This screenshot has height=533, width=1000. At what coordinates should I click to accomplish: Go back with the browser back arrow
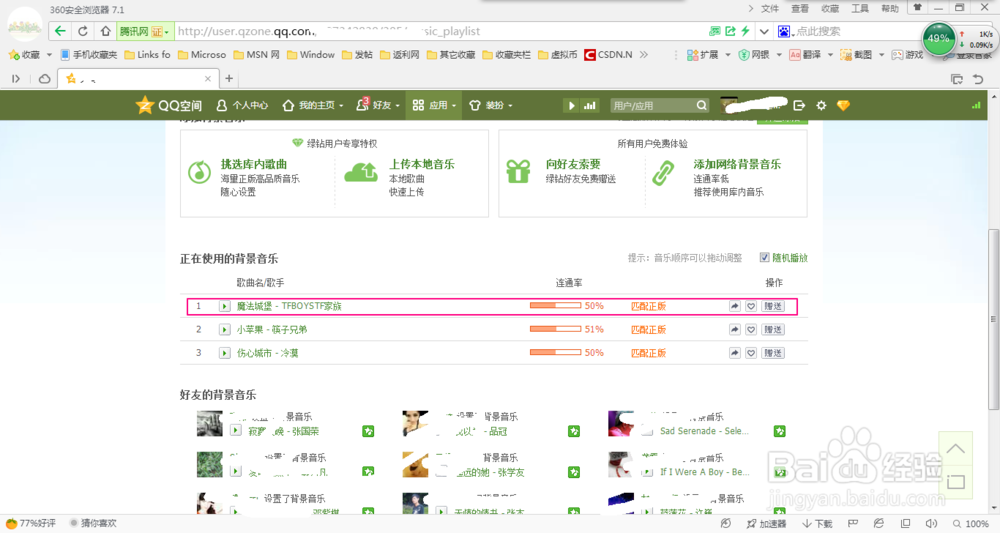point(60,31)
